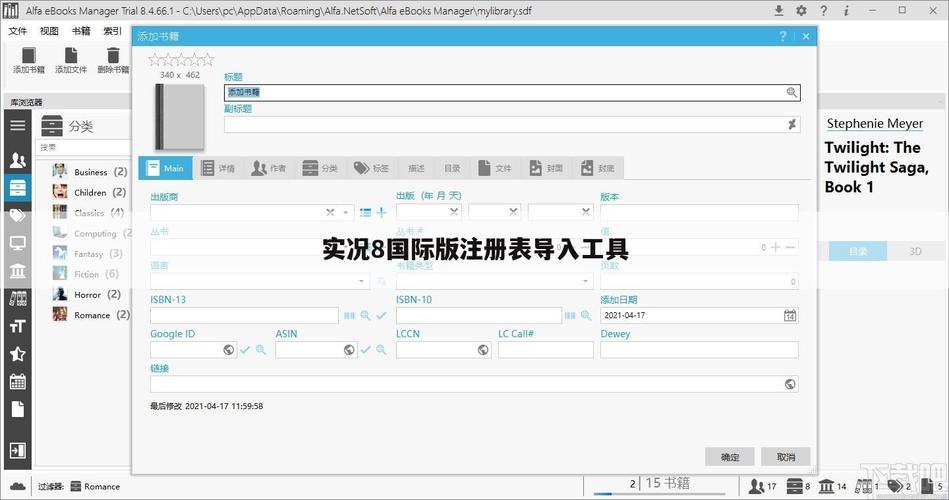
Task: Select the calendar icon in sidebar
Action: pos(18,381)
